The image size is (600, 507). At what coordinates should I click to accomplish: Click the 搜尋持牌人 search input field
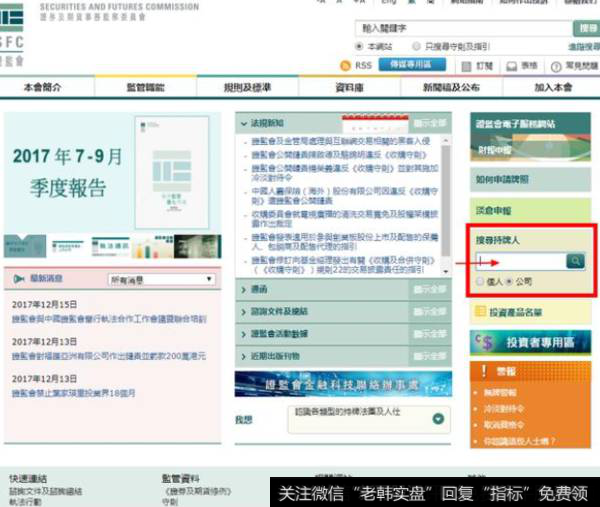coord(521,261)
